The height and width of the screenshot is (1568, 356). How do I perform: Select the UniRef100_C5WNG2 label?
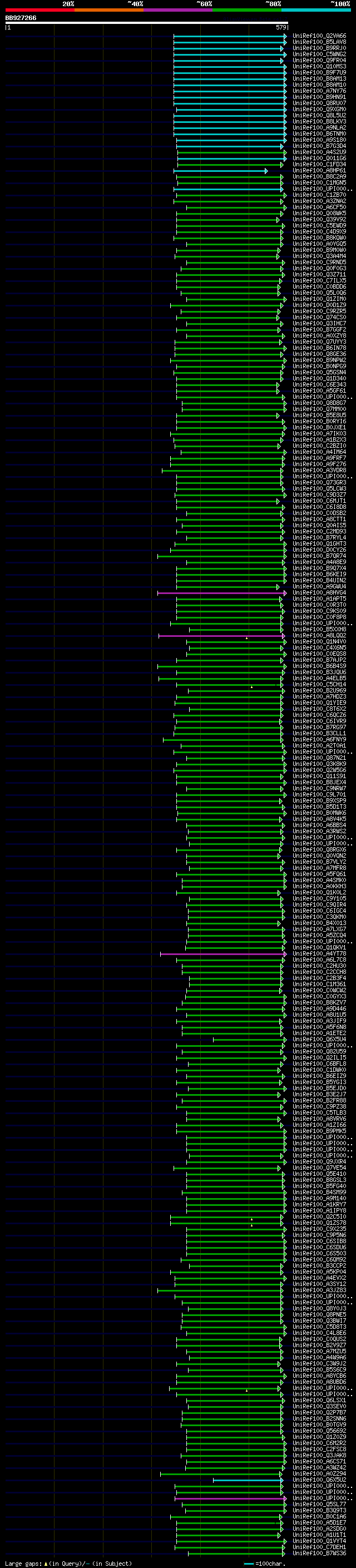(319, 54)
